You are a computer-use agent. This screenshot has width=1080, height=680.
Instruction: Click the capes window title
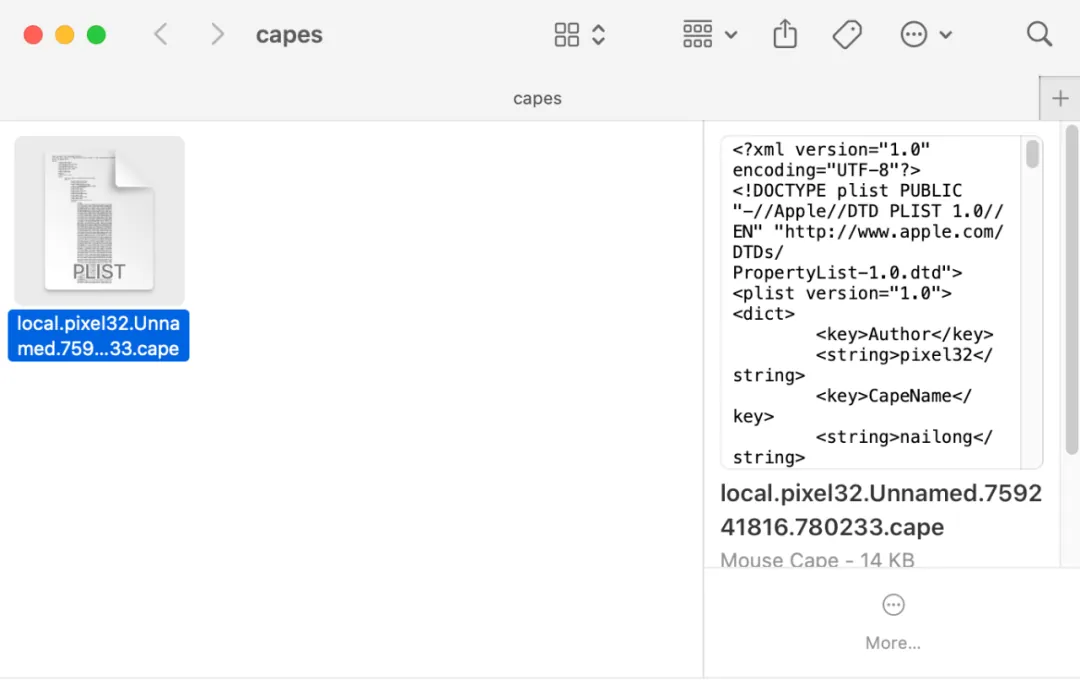tap(289, 34)
